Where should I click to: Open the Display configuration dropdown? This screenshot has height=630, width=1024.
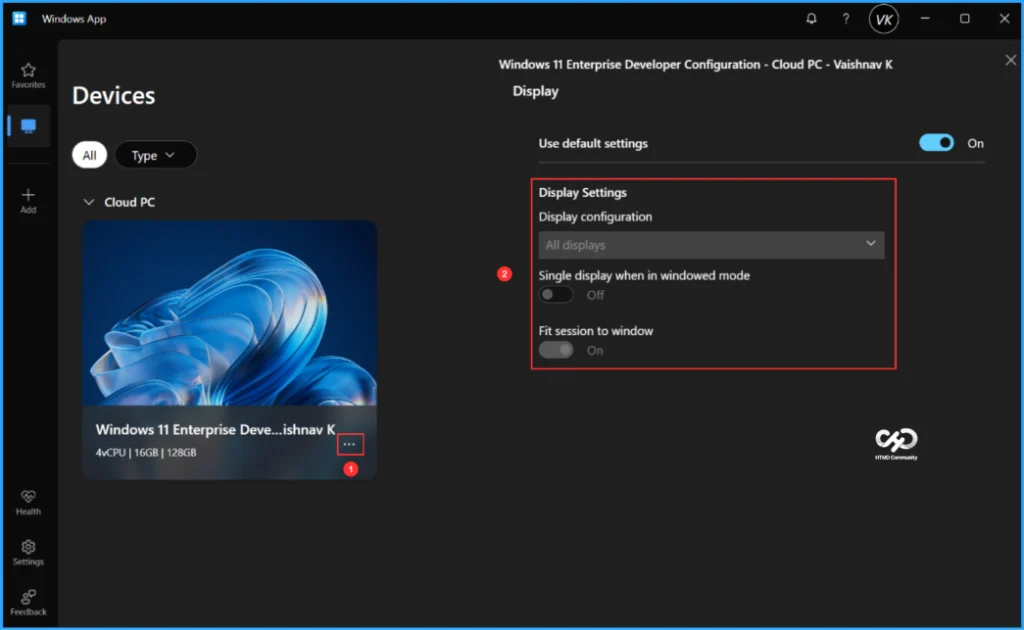tap(711, 245)
